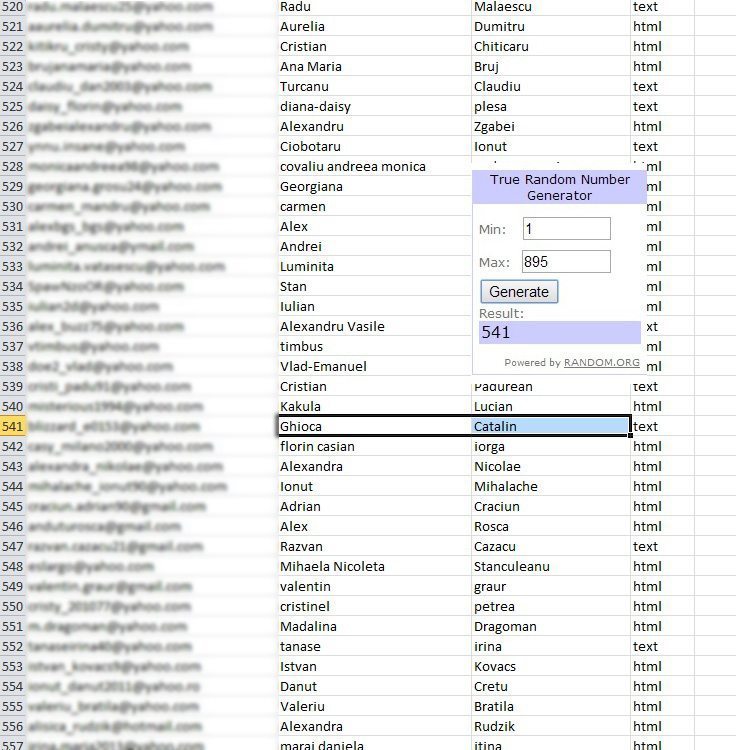Click the iorga cell

tap(550, 446)
